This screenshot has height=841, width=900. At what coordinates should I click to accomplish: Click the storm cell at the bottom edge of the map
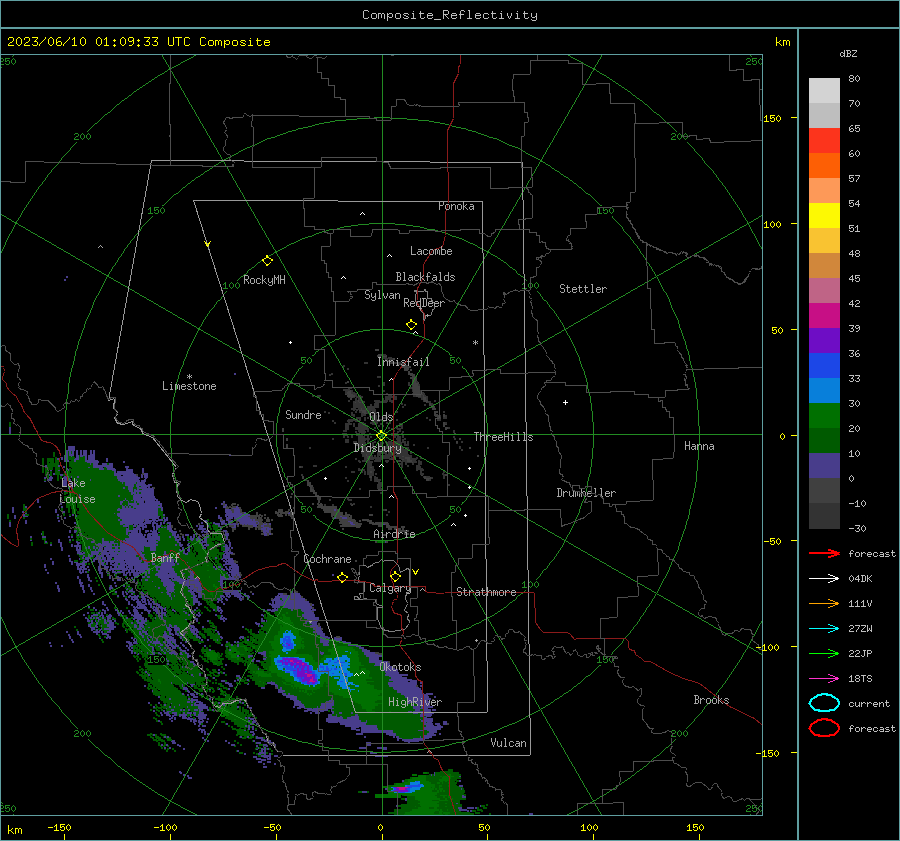(425, 794)
